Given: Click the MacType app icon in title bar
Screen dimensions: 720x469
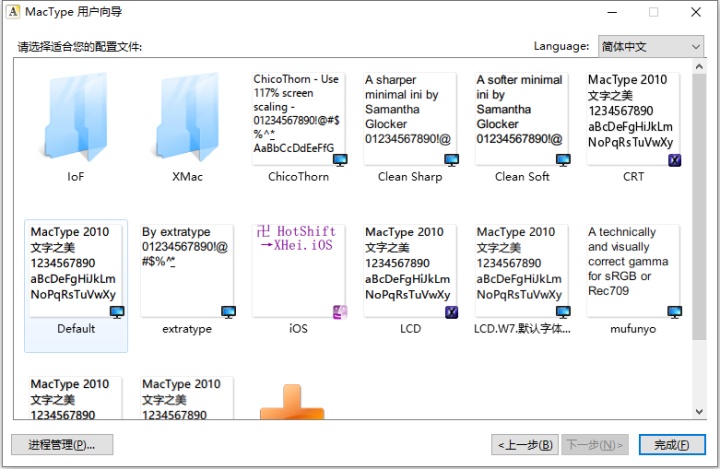Looking at the screenshot, I should 13,11.
